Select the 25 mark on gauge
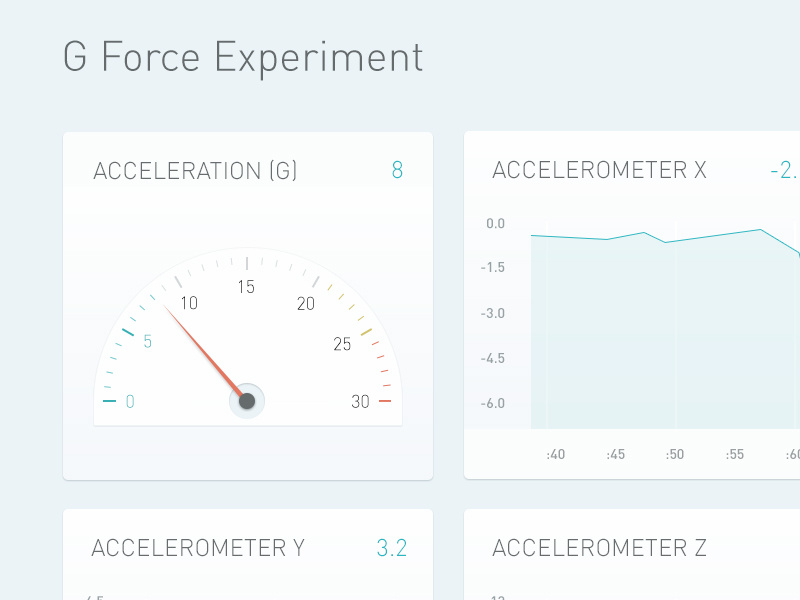Screen dimensions: 800x600 342,344
